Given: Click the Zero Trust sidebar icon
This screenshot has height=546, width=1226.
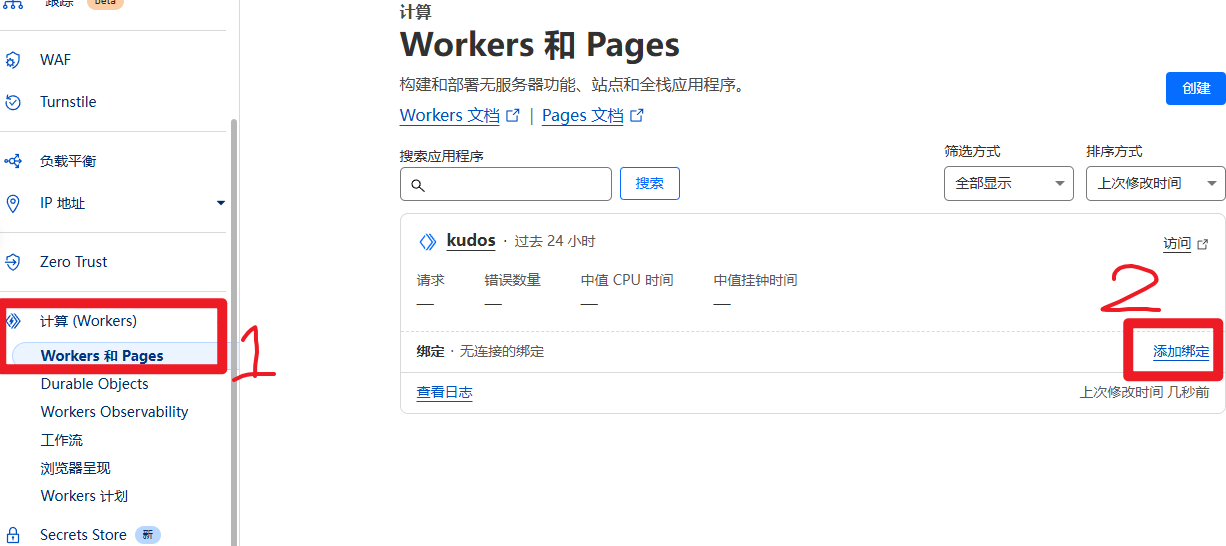Looking at the screenshot, I should (13, 262).
